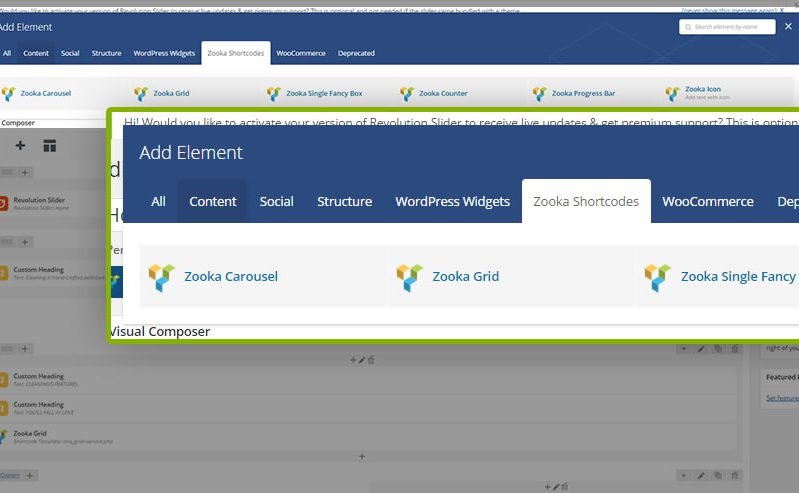Click the plus icon on the row above the first Custom Heading
Viewport: 799px width, 493px height.
click(24, 242)
